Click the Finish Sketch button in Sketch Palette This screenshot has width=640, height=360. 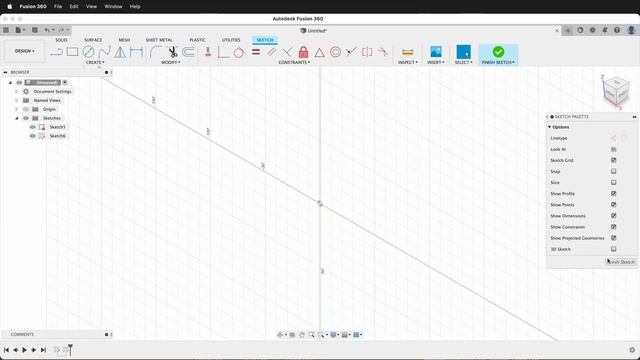[x=620, y=262]
